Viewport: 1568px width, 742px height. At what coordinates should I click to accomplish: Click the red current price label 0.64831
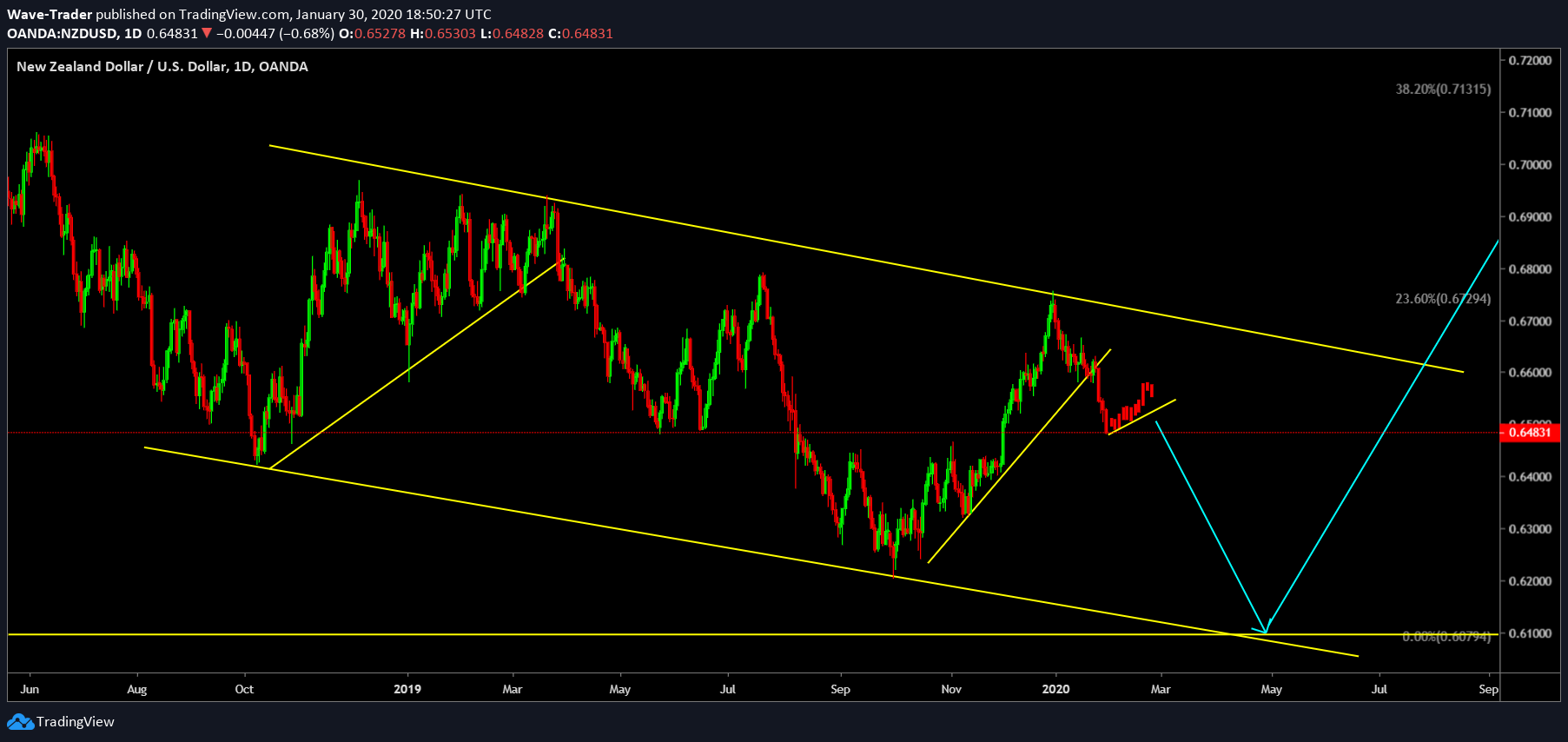click(1530, 432)
